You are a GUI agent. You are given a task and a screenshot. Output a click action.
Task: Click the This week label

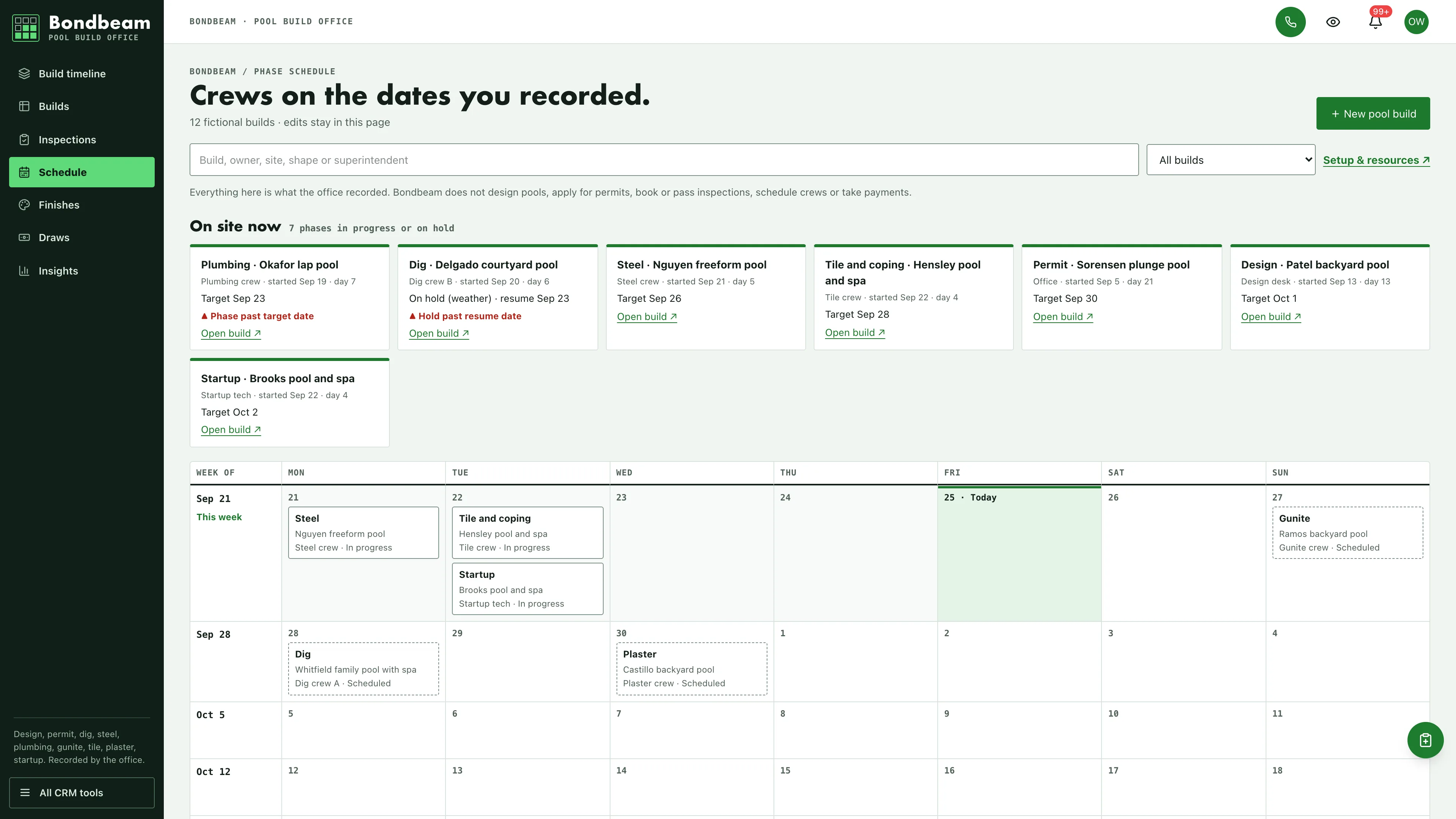(219, 516)
